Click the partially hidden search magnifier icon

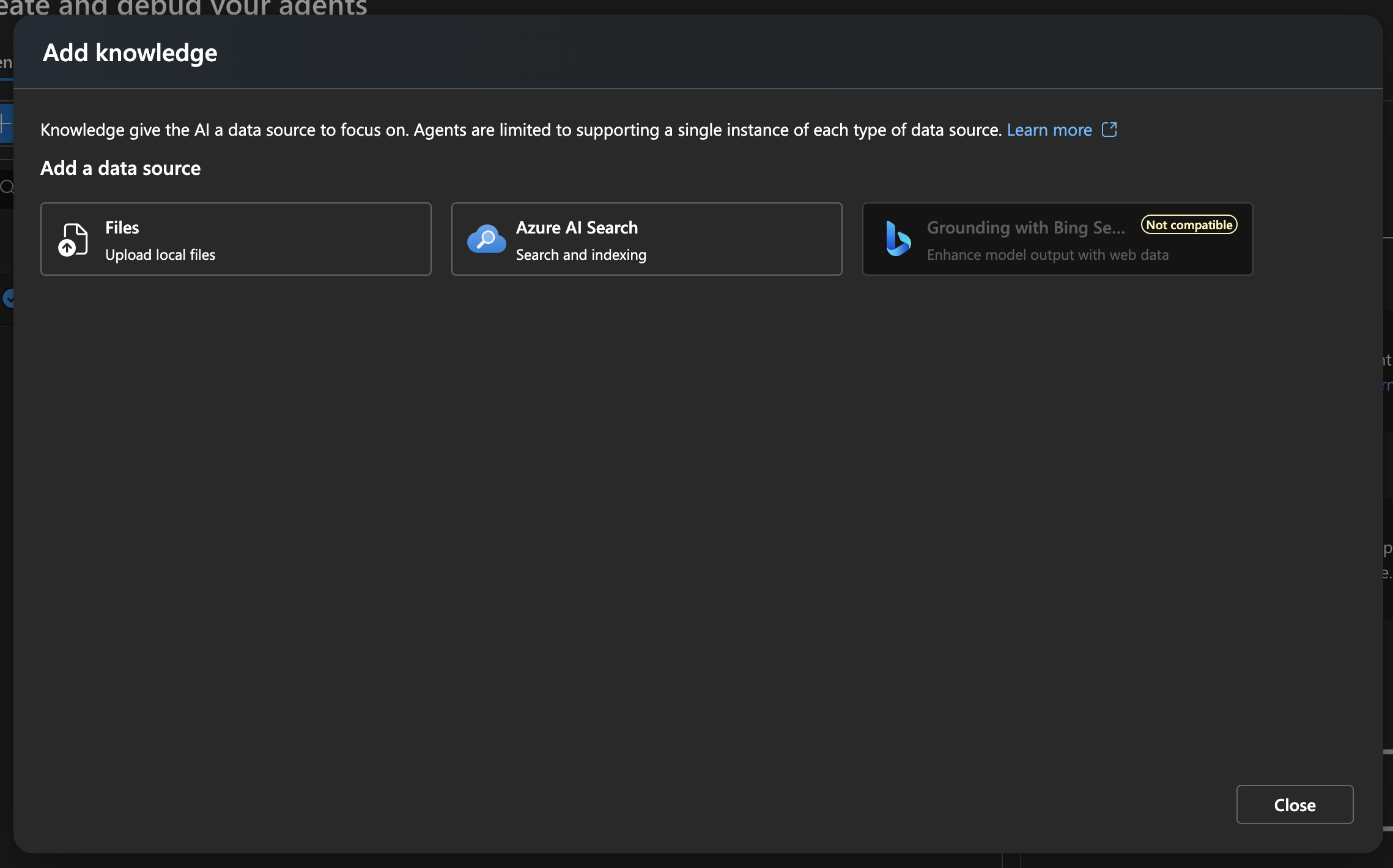(7, 187)
